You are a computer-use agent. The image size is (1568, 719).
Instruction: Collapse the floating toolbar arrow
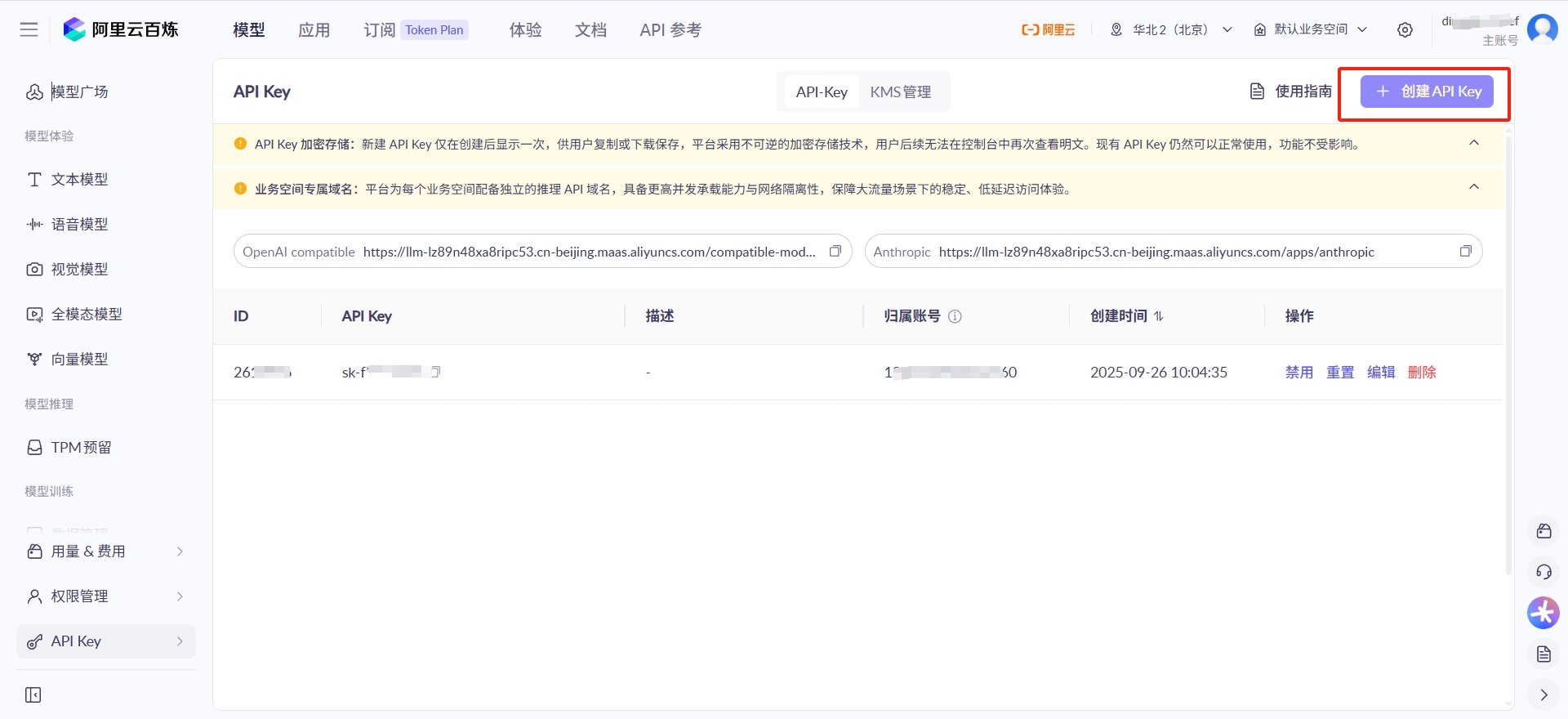(1543, 694)
